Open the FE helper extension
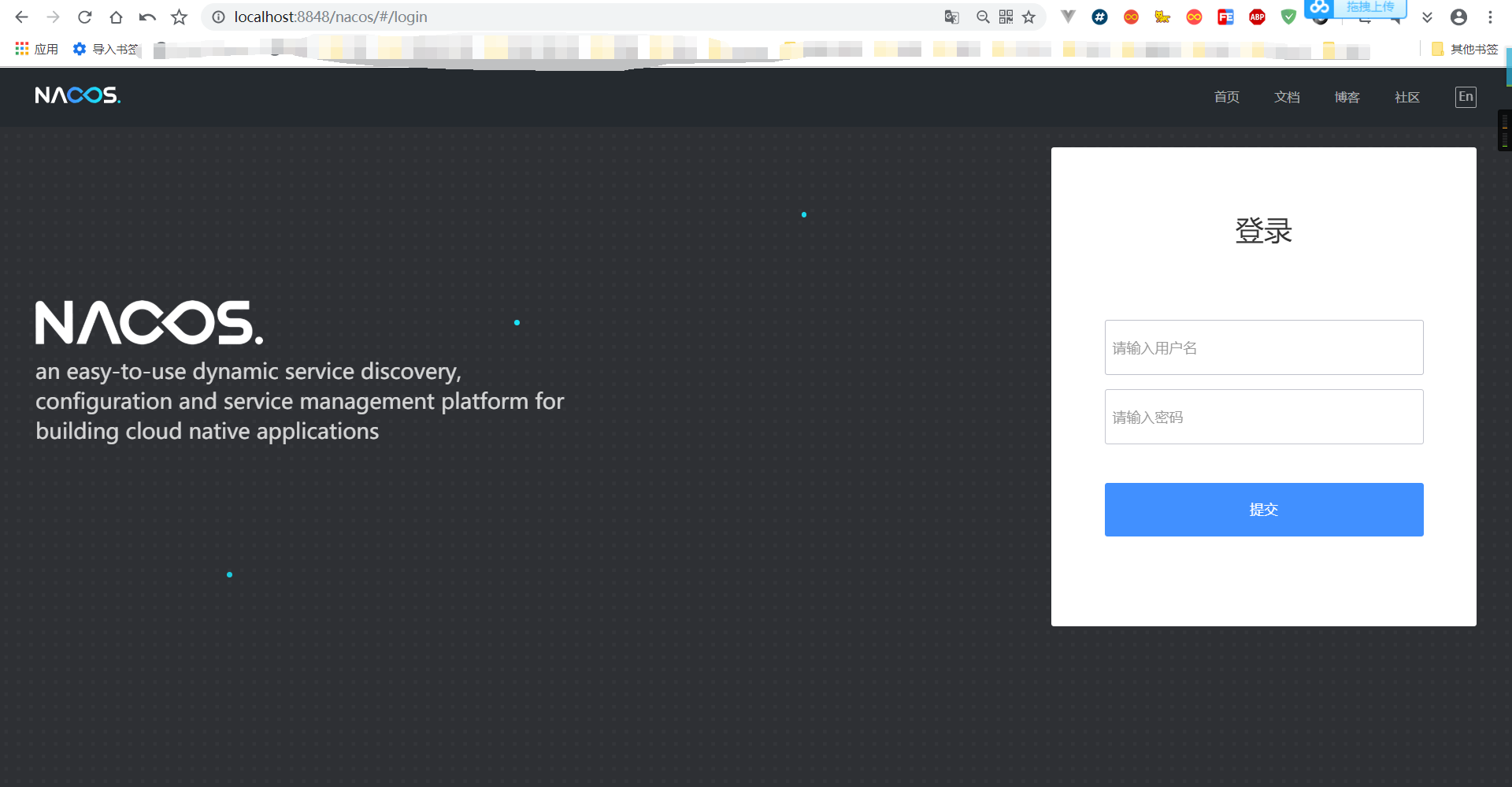 tap(1225, 17)
